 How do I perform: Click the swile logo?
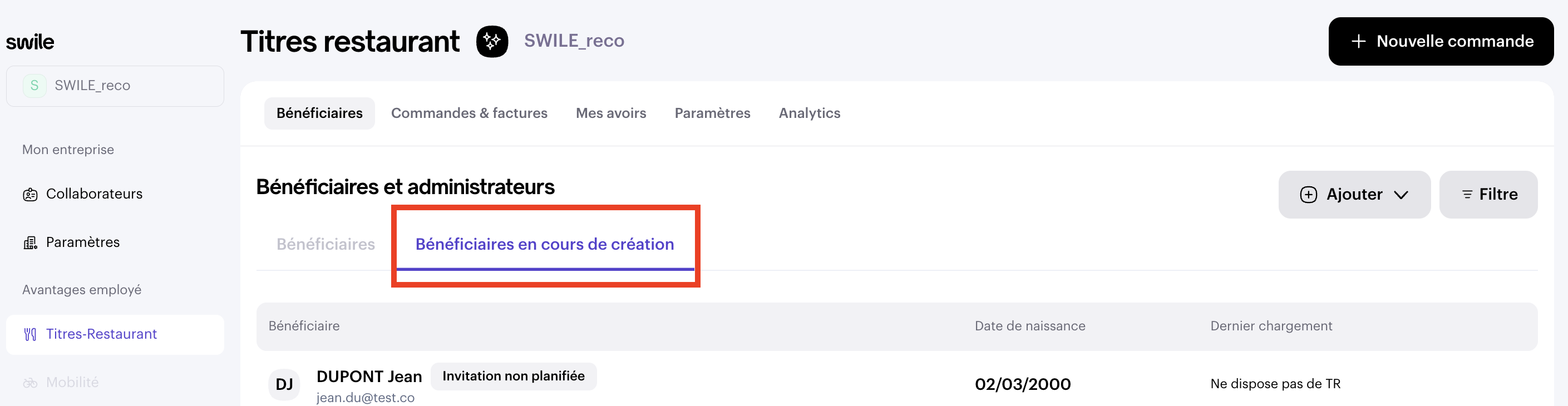30,42
